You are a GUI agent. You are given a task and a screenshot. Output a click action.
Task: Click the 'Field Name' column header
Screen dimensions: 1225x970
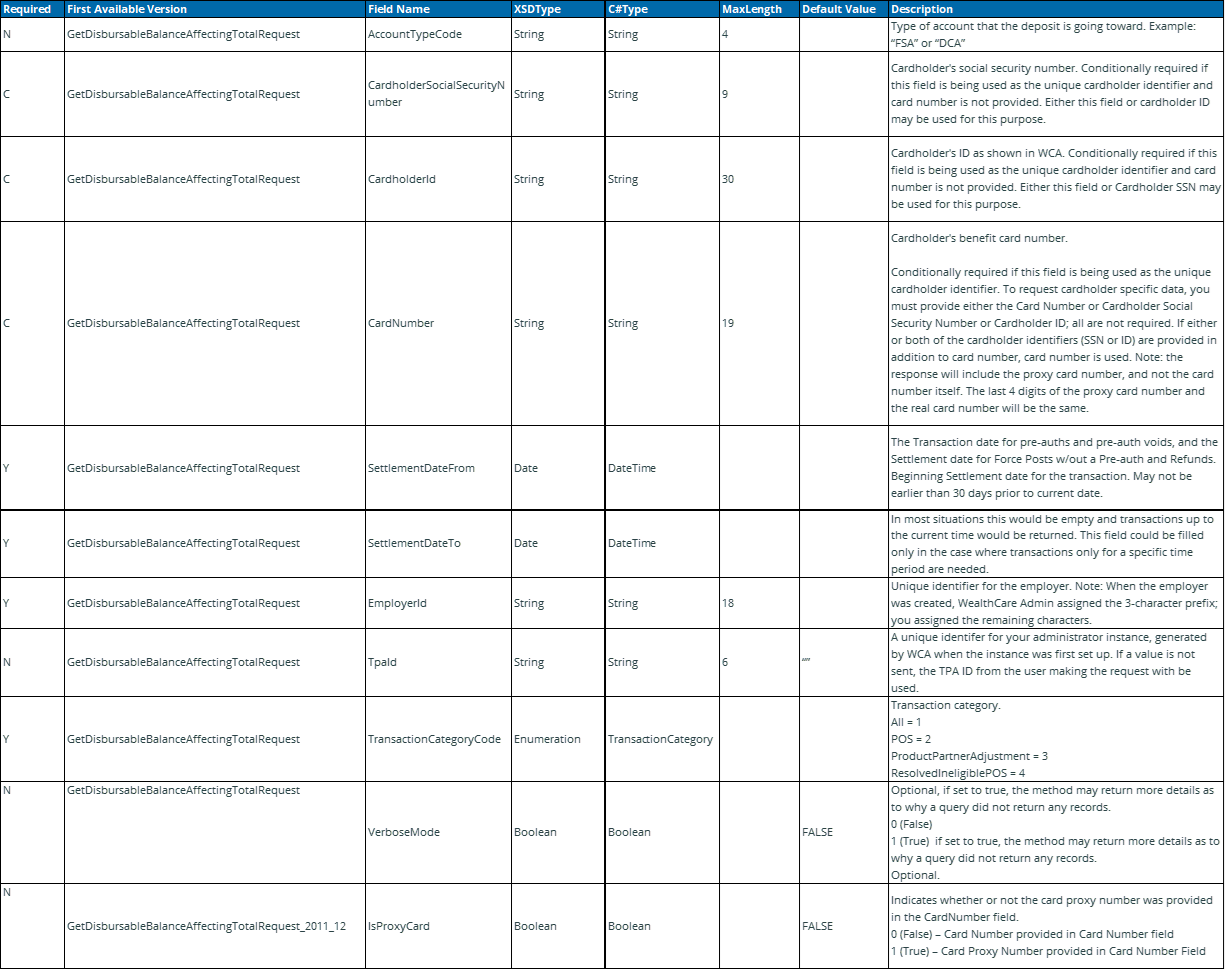click(x=437, y=9)
